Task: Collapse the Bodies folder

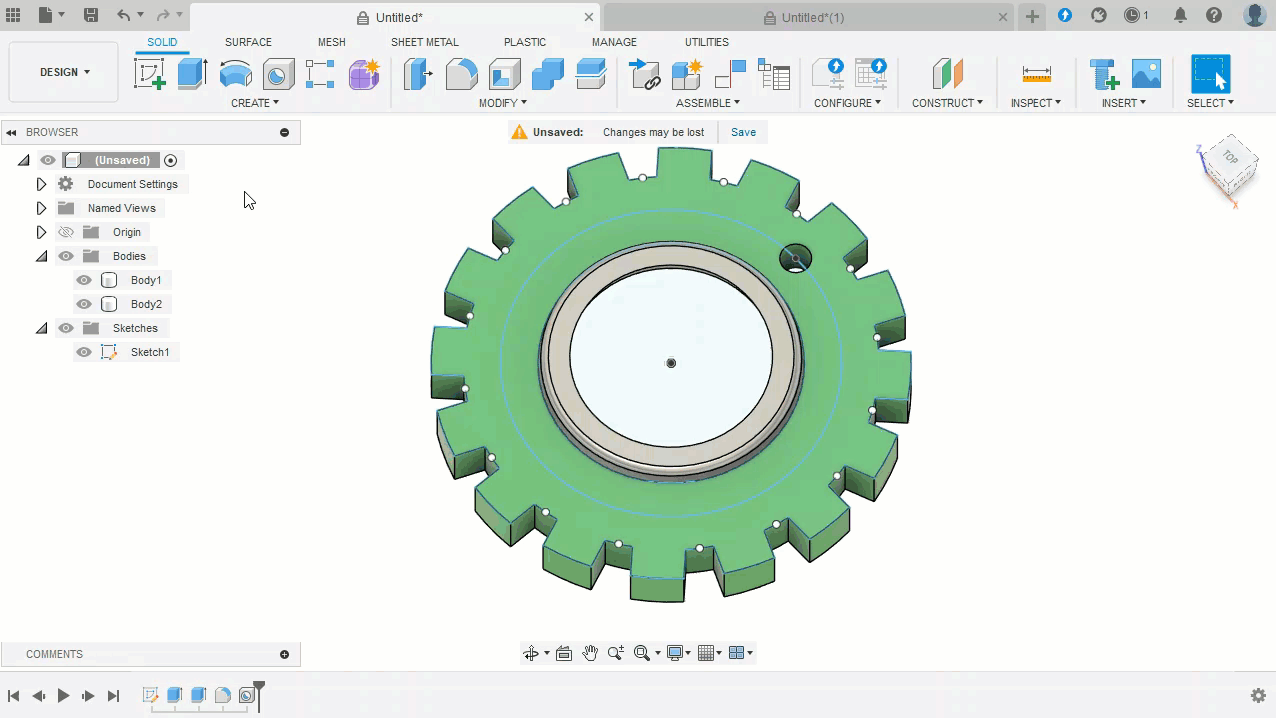Action: [41, 256]
